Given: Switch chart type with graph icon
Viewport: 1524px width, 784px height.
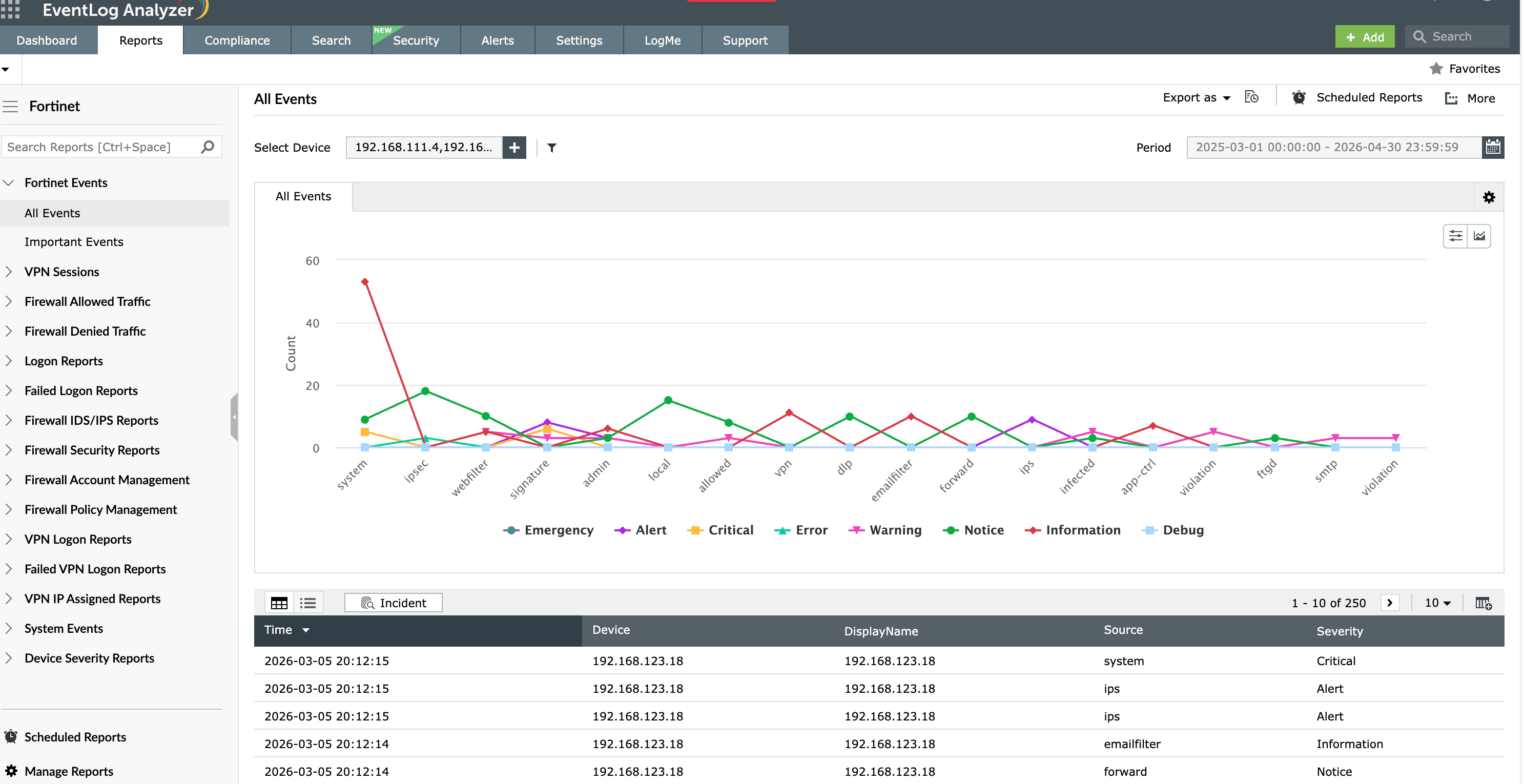Looking at the screenshot, I should [x=1479, y=236].
